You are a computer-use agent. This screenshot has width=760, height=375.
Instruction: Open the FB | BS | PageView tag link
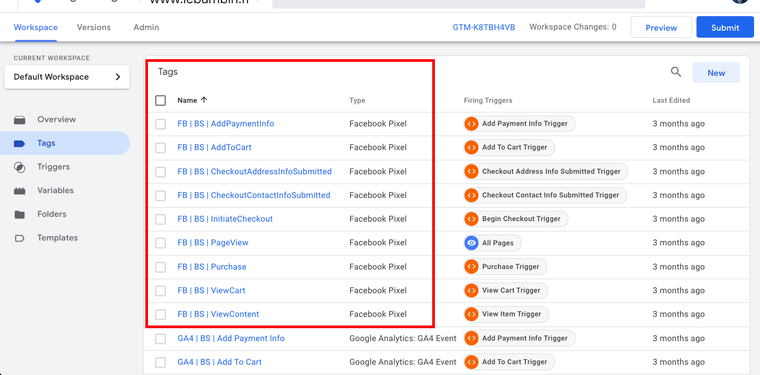pos(213,242)
